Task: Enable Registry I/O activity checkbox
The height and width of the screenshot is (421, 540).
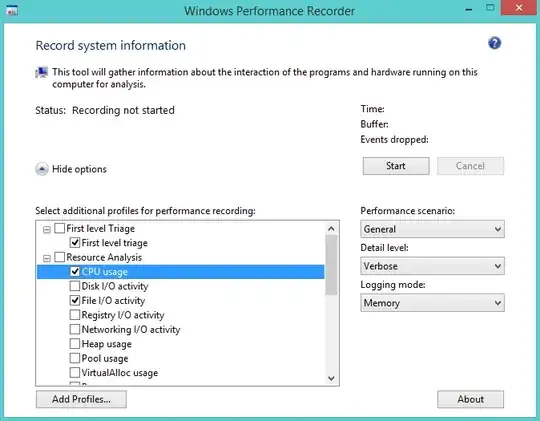Action: [75, 315]
